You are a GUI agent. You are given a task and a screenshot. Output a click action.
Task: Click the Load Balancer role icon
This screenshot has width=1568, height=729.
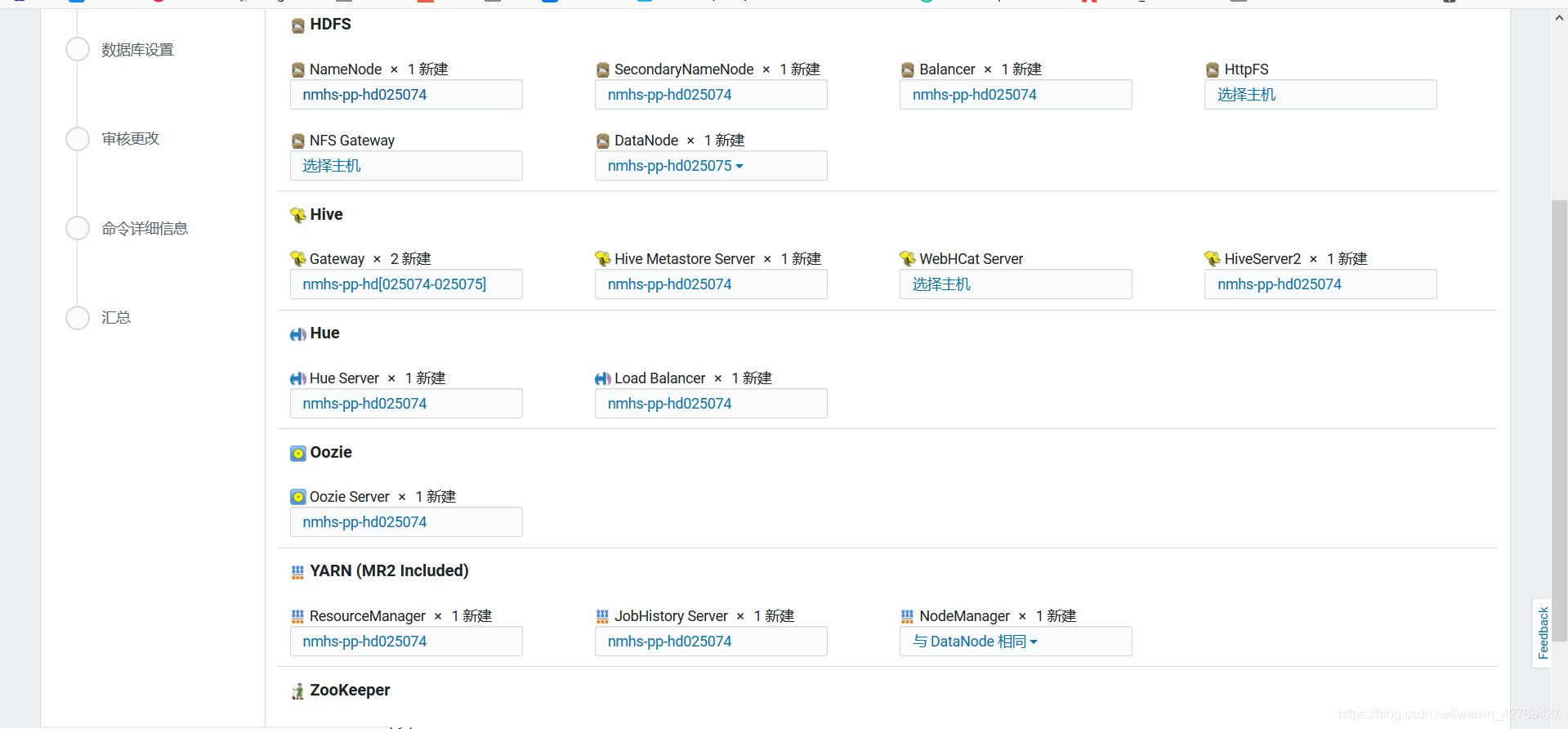pyautogui.click(x=603, y=378)
